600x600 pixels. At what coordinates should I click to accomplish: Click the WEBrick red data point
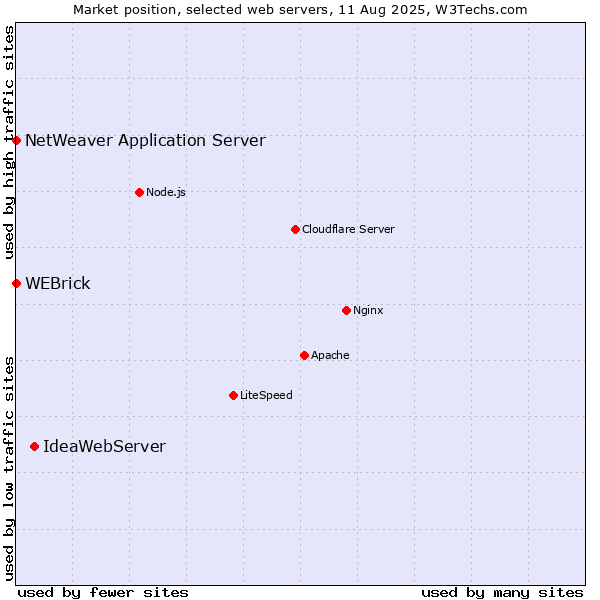click(x=16, y=284)
